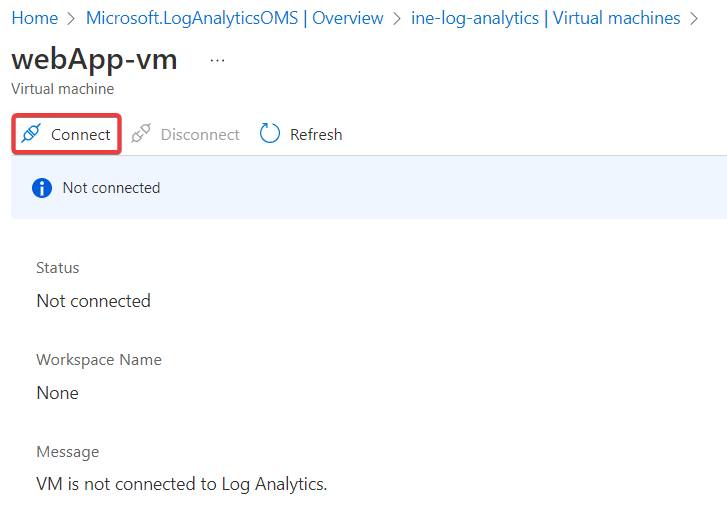Viewport: 727px width, 522px height.
Task: Select the VM is not connected message text
Action: [x=181, y=485]
